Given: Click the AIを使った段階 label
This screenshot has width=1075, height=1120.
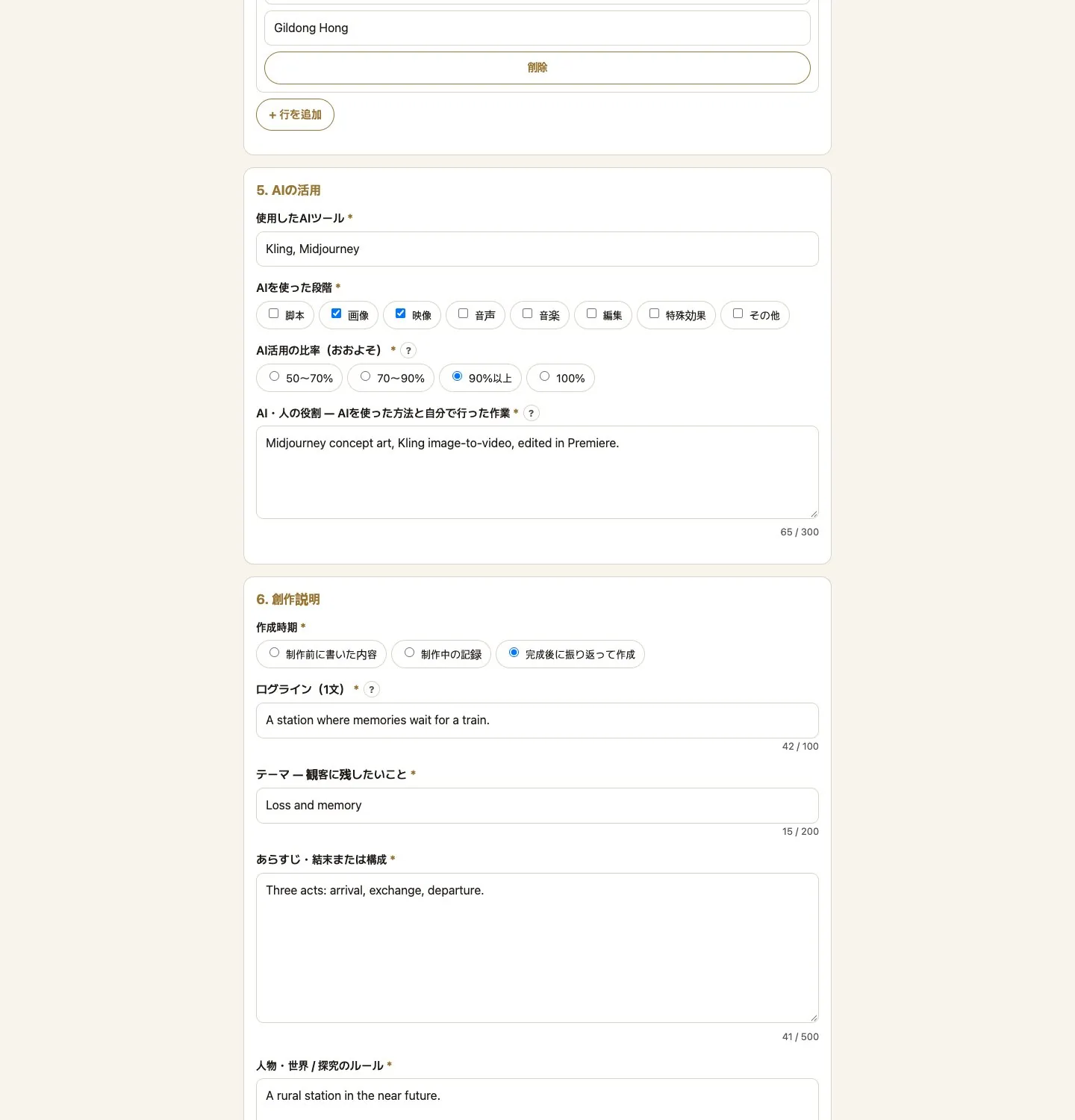Looking at the screenshot, I should 294,287.
